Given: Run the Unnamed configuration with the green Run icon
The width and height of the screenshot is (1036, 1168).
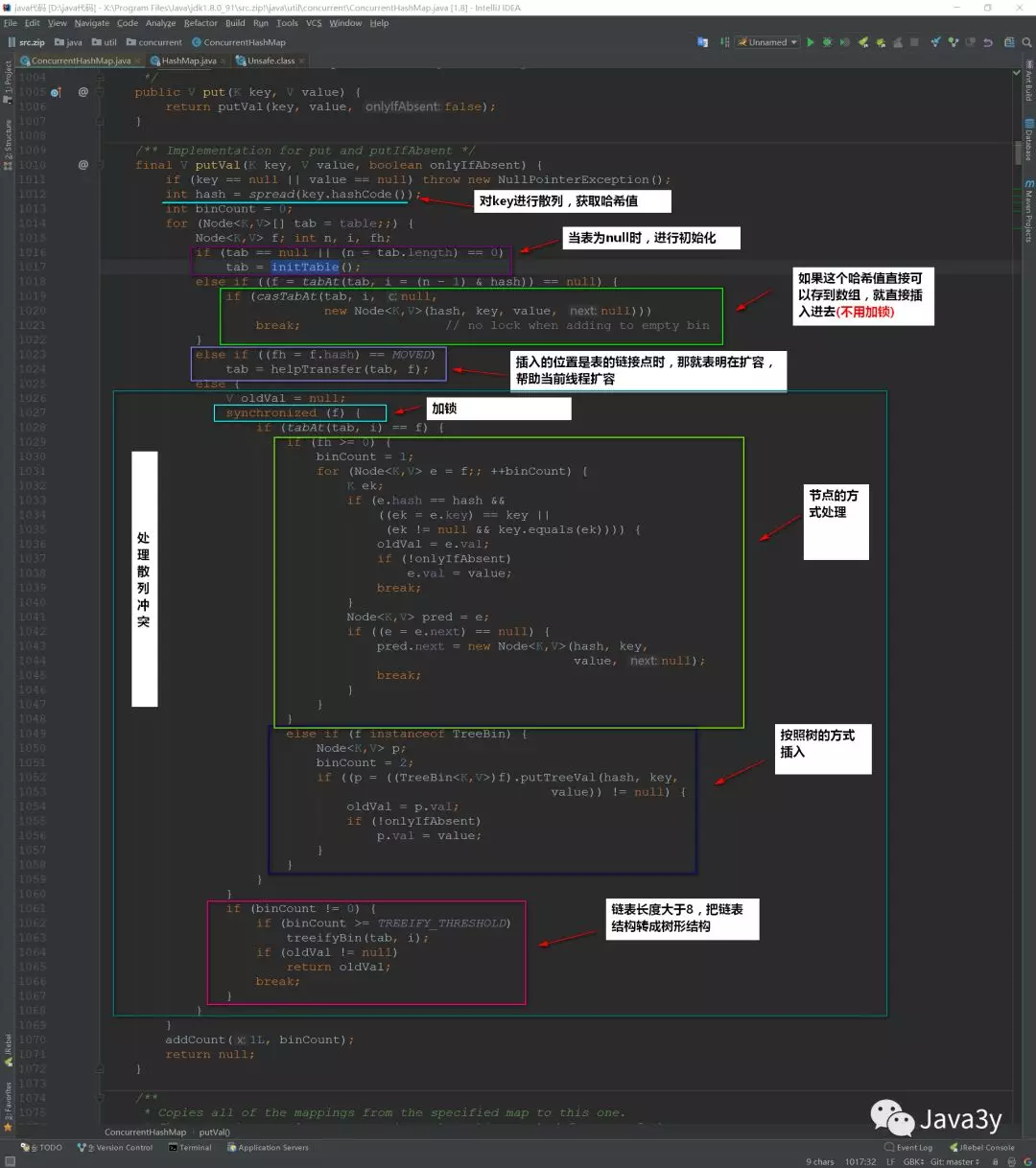Looking at the screenshot, I should pyautogui.click(x=811, y=42).
